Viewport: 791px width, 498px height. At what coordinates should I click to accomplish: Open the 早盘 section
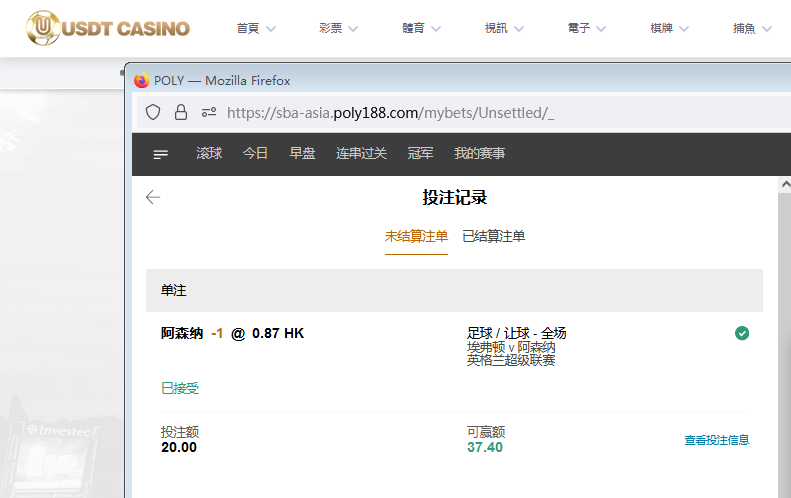(302, 153)
